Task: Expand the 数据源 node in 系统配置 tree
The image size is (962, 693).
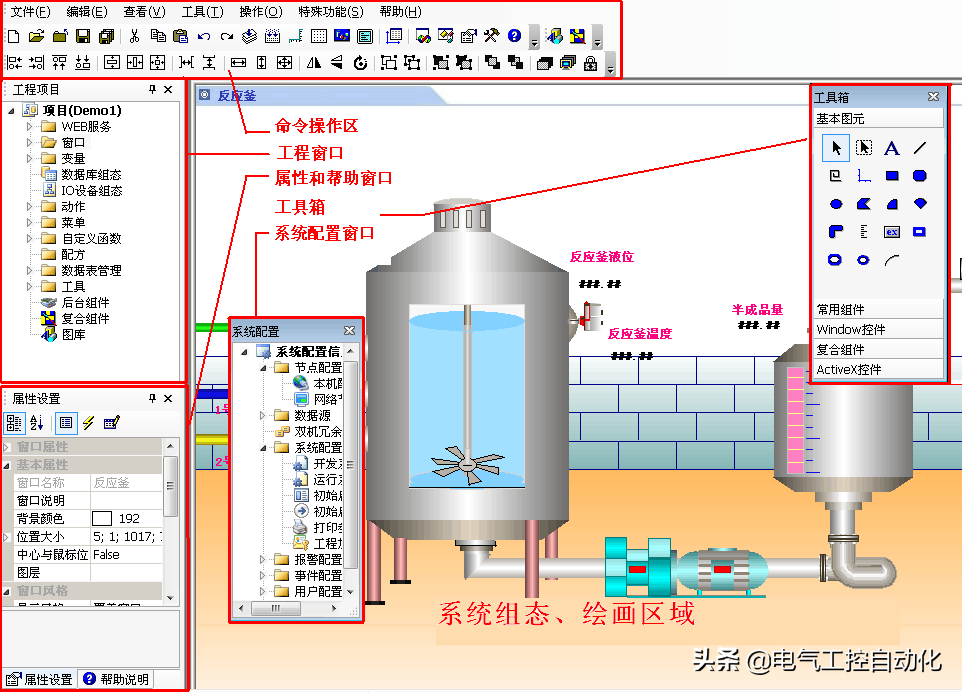Action: 261,416
